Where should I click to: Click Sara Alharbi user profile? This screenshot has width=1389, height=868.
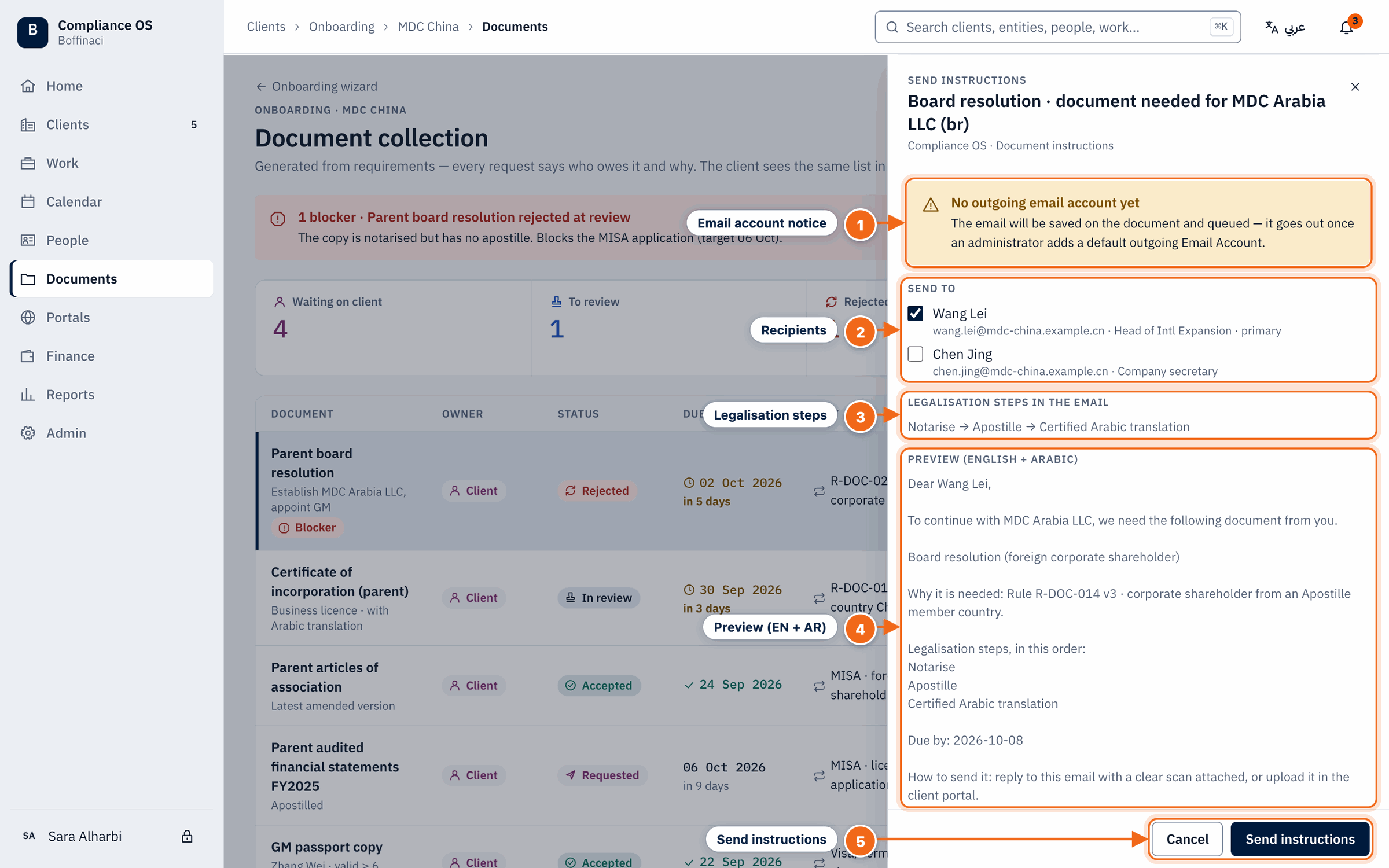click(x=84, y=836)
